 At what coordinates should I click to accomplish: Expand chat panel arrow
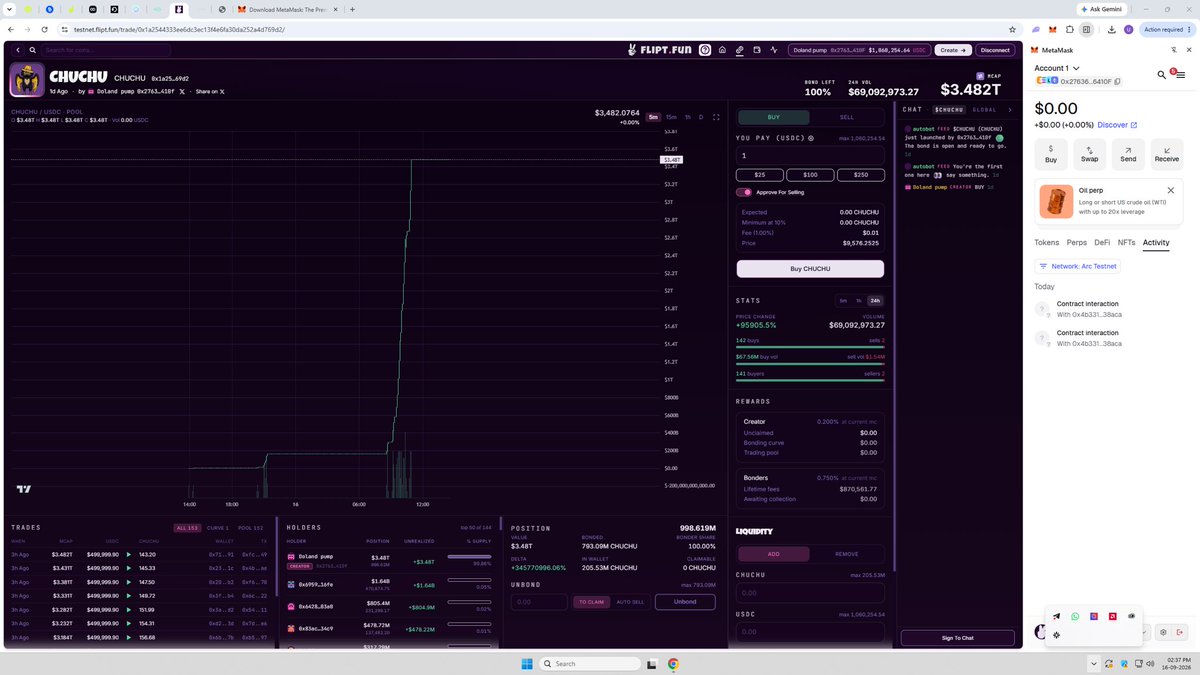click(x=1010, y=109)
